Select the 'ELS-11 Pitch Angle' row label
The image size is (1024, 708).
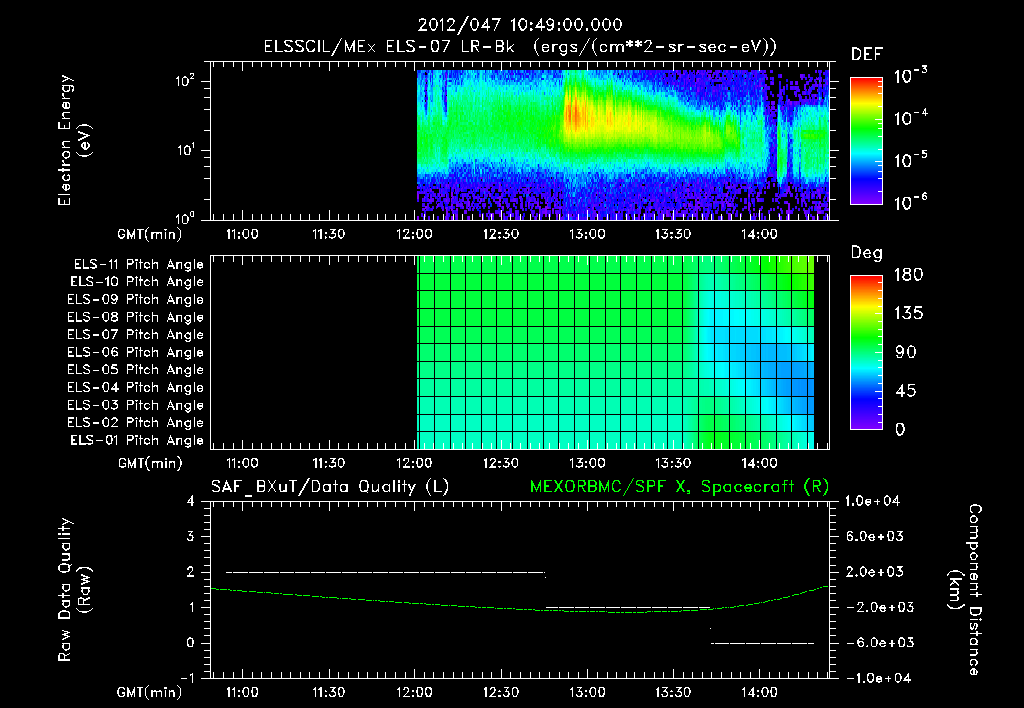[x=138, y=265]
